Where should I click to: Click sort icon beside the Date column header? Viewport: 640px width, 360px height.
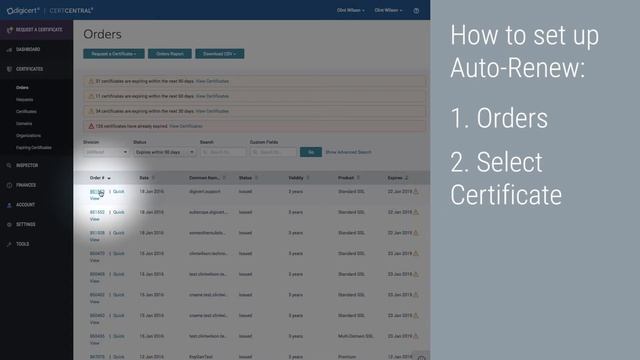pyautogui.click(x=153, y=178)
